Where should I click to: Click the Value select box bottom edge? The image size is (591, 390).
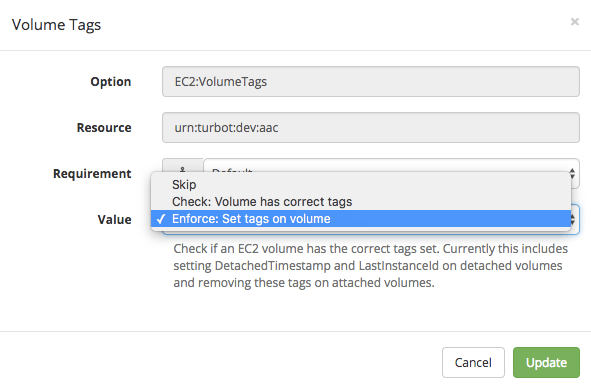click(x=371, y=231)
